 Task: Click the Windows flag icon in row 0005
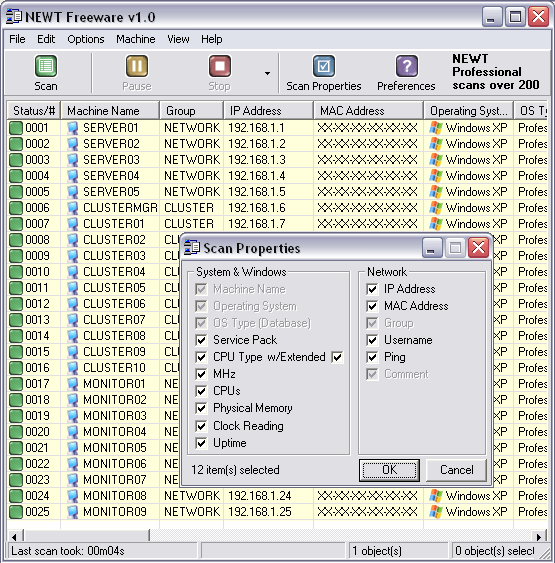click(436, 192)
